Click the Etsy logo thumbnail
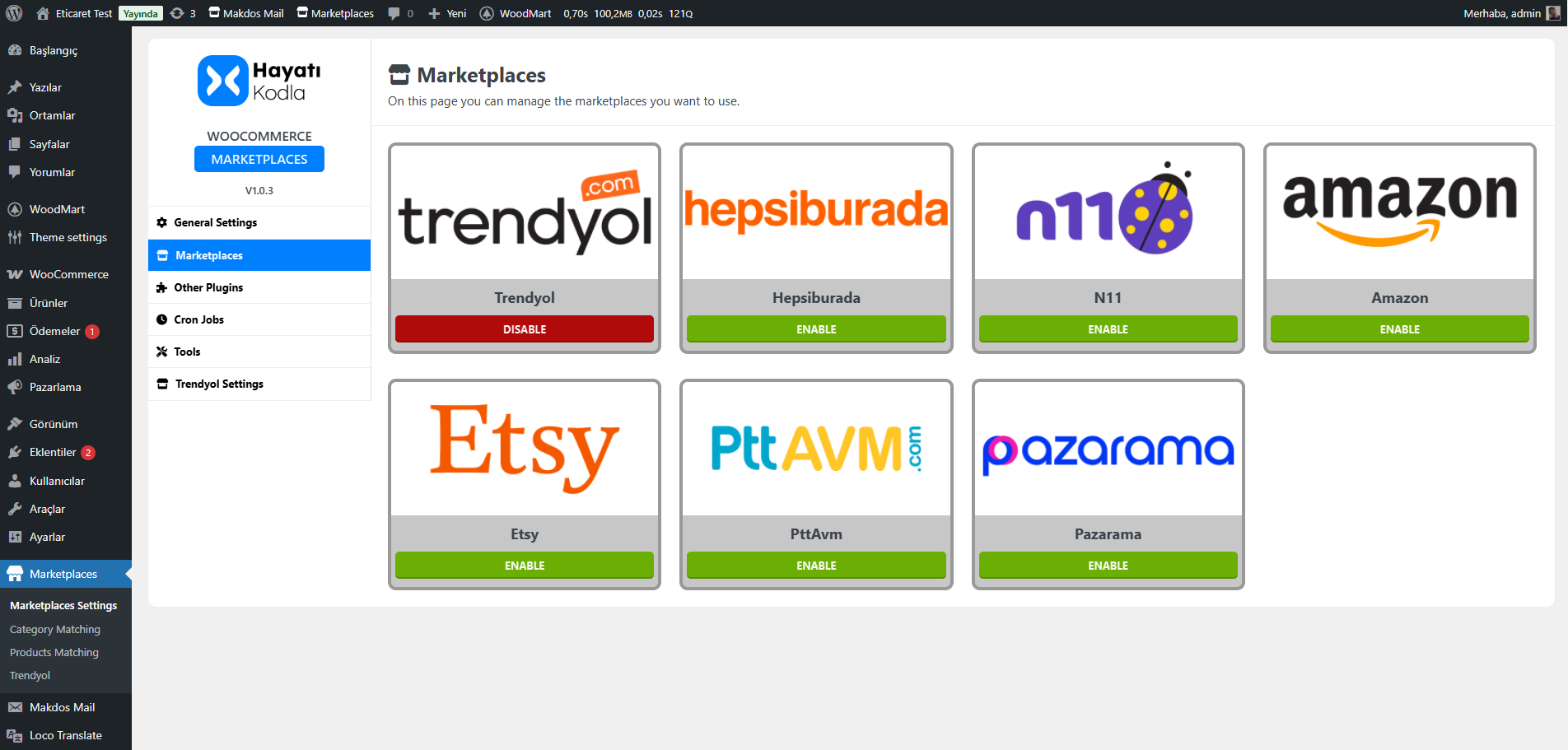This screenshot has height=750, width=1568. [x=525, y=449]
